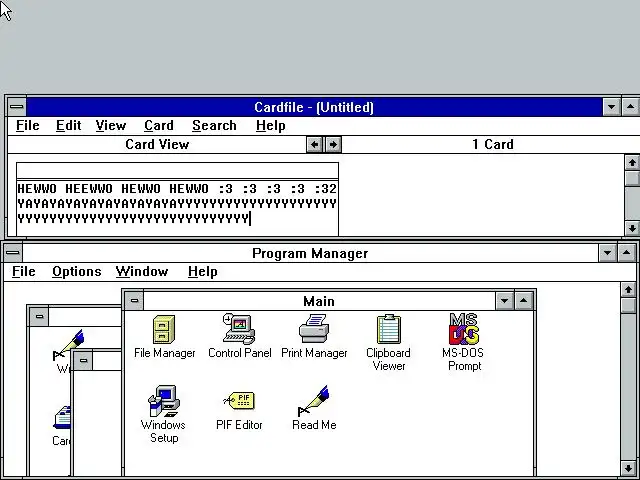Open Cardfile's Help menu
Viewport: 640px width, 480px height.
271,126
